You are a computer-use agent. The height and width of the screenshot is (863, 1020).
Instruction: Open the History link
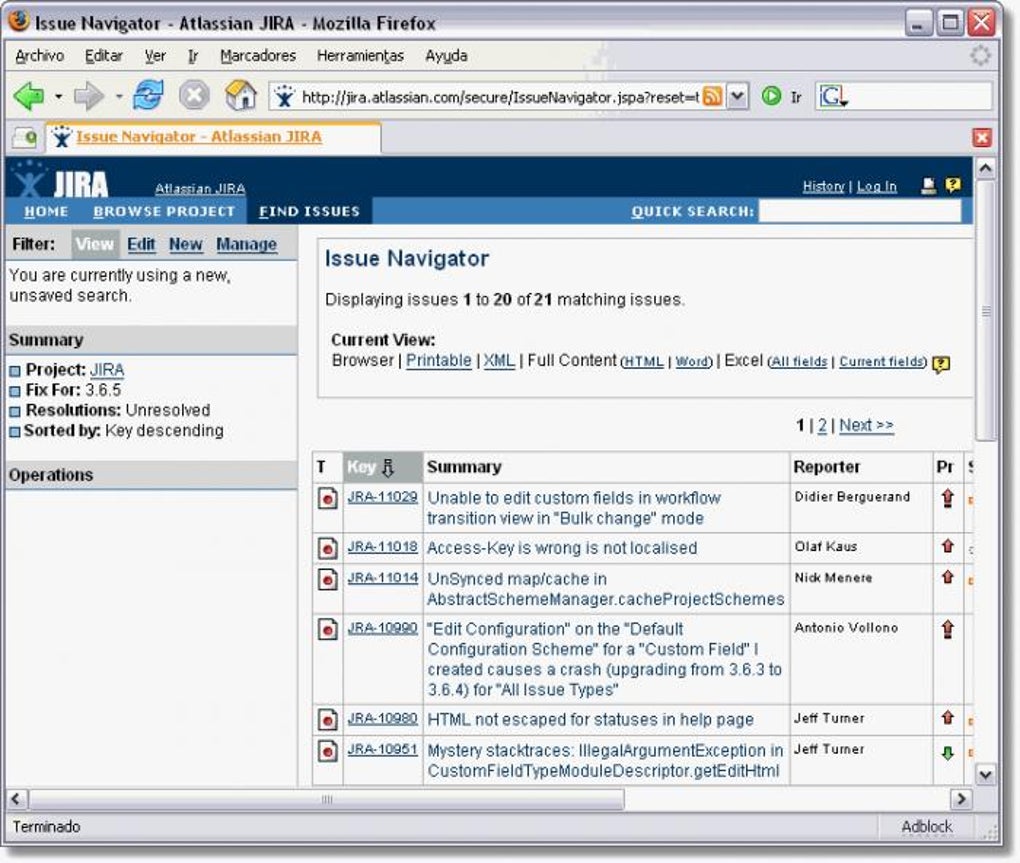823,187
